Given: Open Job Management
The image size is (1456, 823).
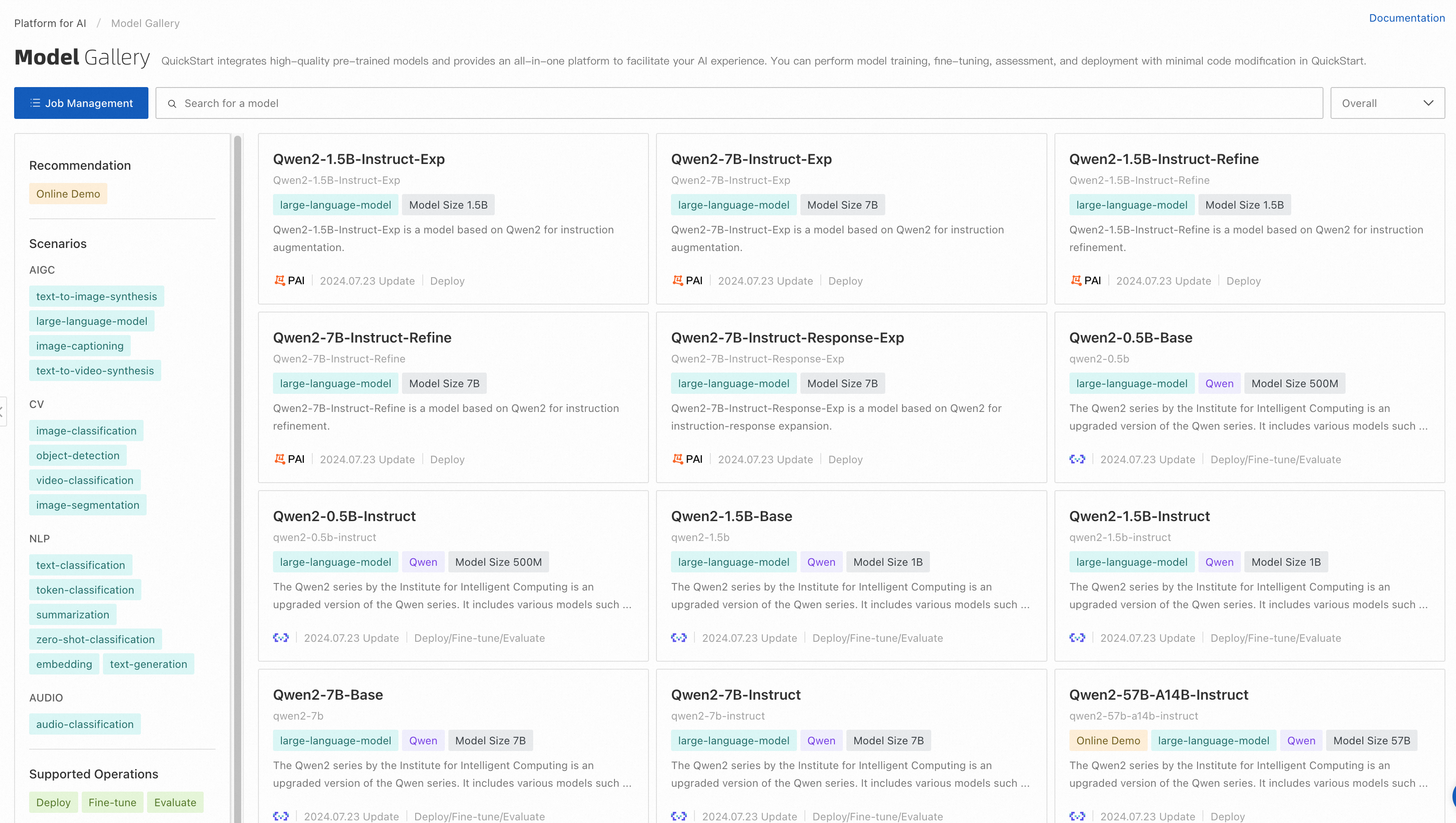Looking at the screenshot, I should [x=81, y=103].
